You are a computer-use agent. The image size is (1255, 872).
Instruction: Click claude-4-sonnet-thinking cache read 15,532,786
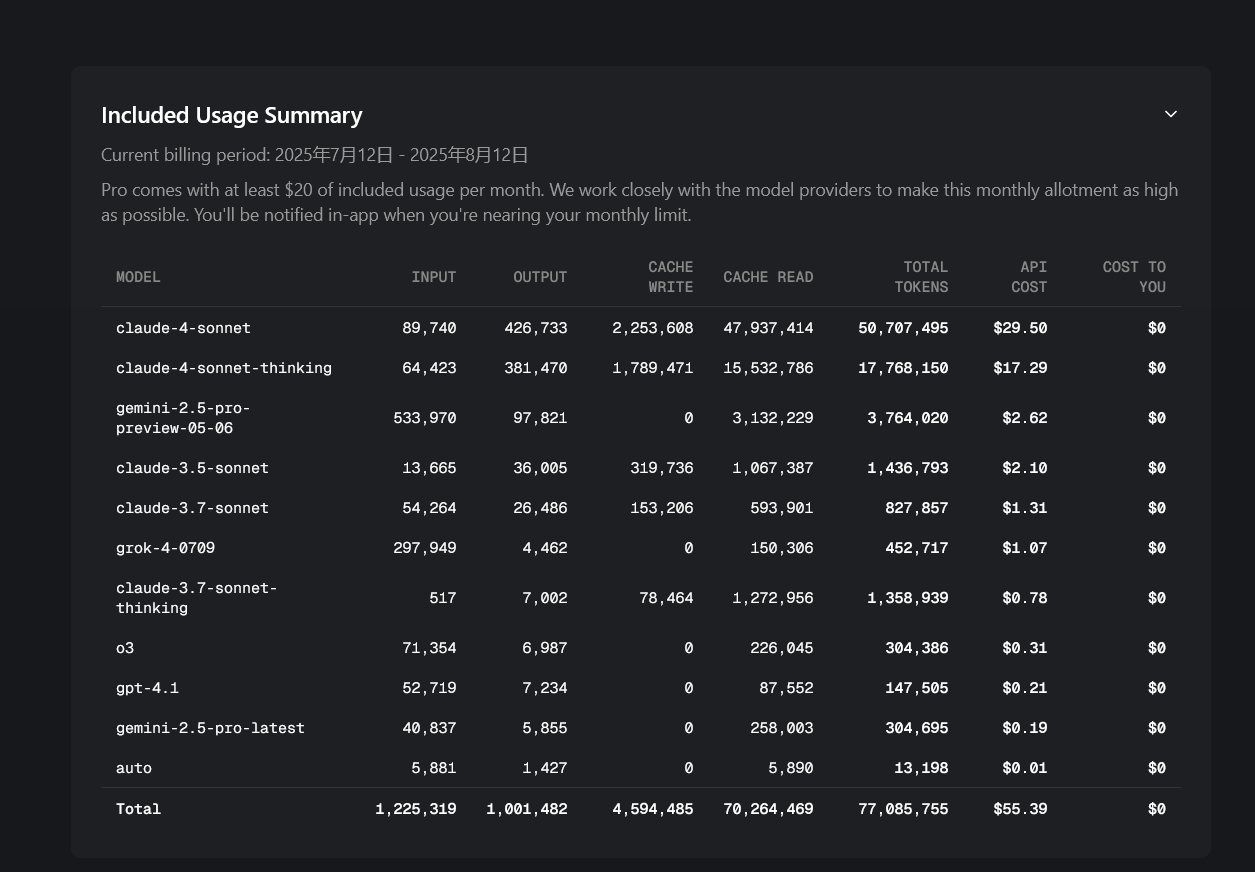click(x=768, y=368)
